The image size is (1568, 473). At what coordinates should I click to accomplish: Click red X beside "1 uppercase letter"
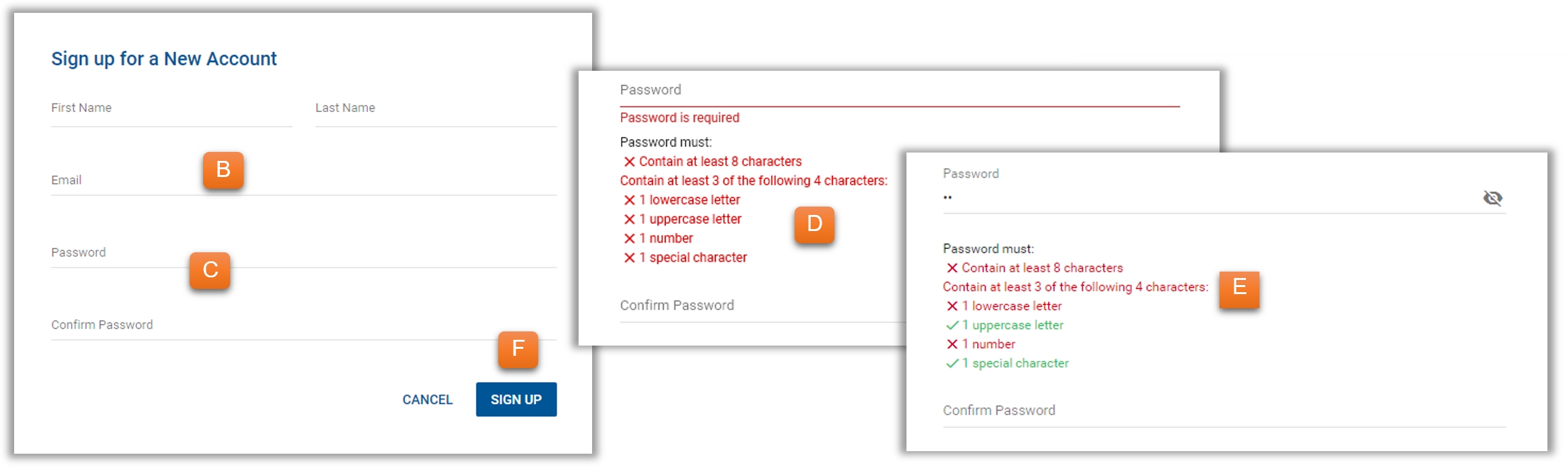coord(629,219)
